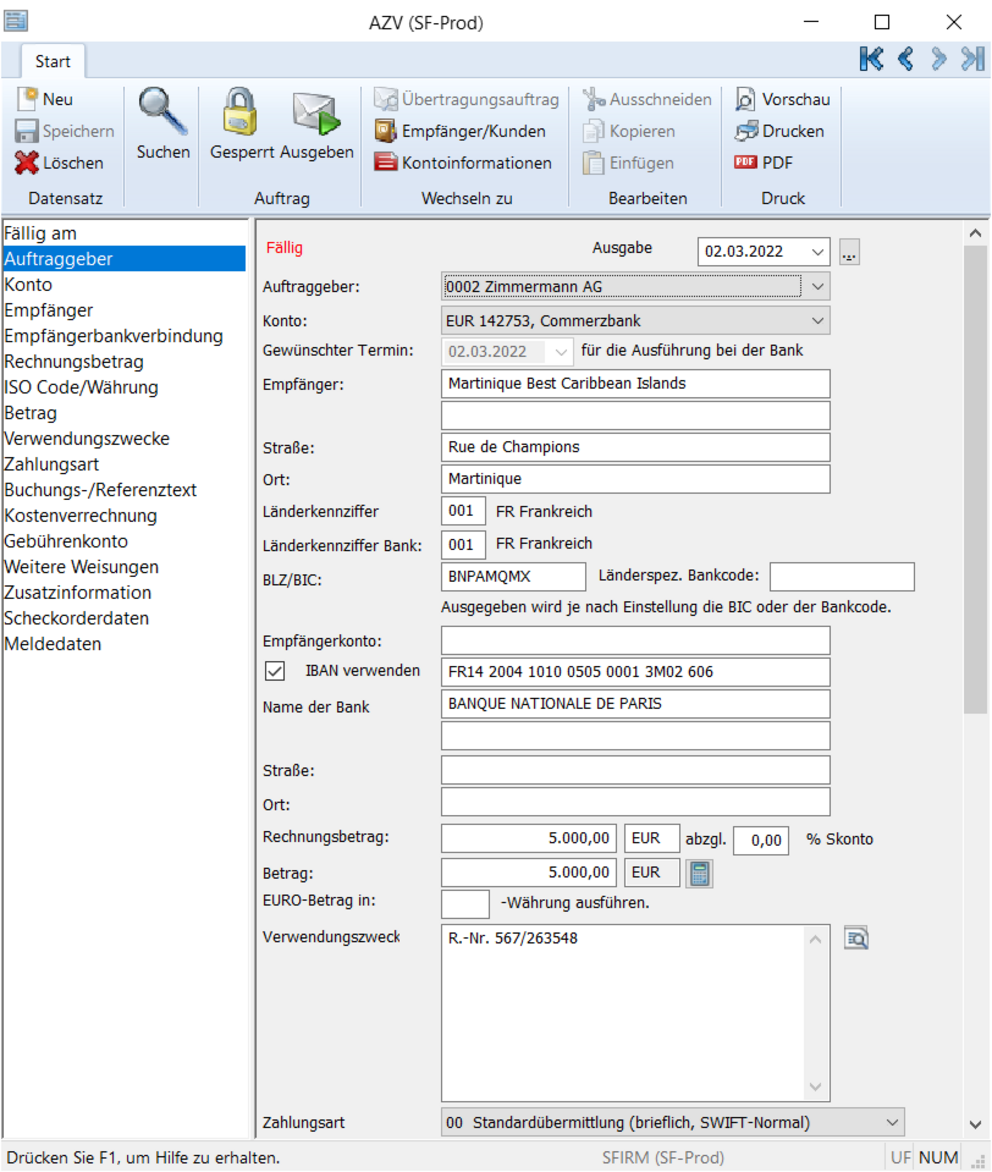Switch to the Start ribbon tab
Screen dimensions: 992x1172
click(52, 61)
